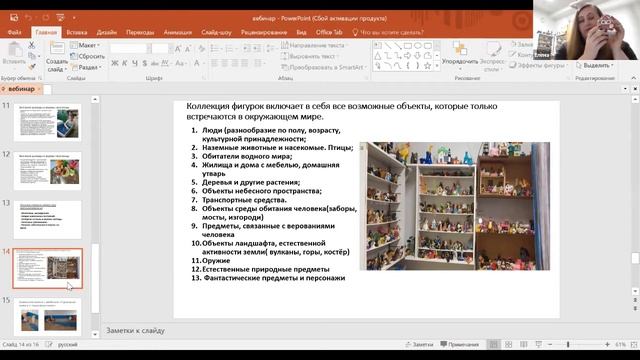Screen dimensions: 640x360
Task: Open Выровнять текст dropdown
Action: click(x=309, y=56)
